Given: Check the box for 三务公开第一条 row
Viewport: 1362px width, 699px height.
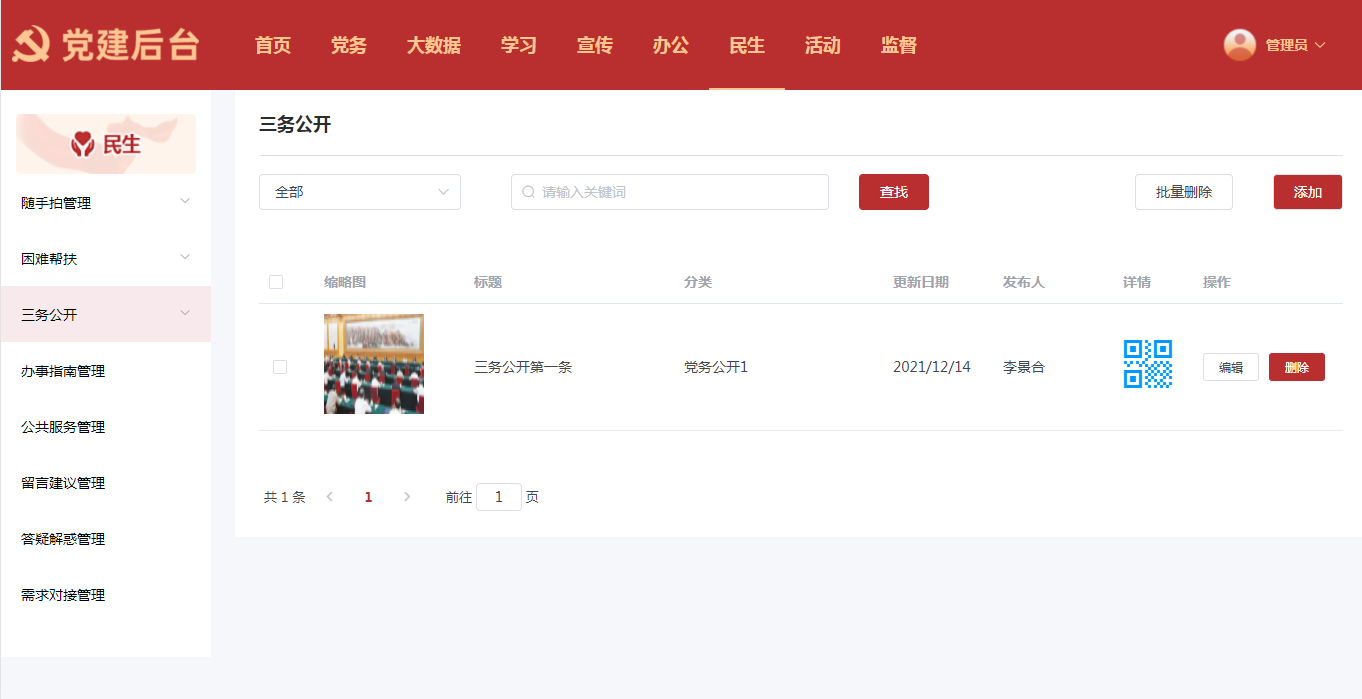Looking at the screenshot, I should pos(280,367).
